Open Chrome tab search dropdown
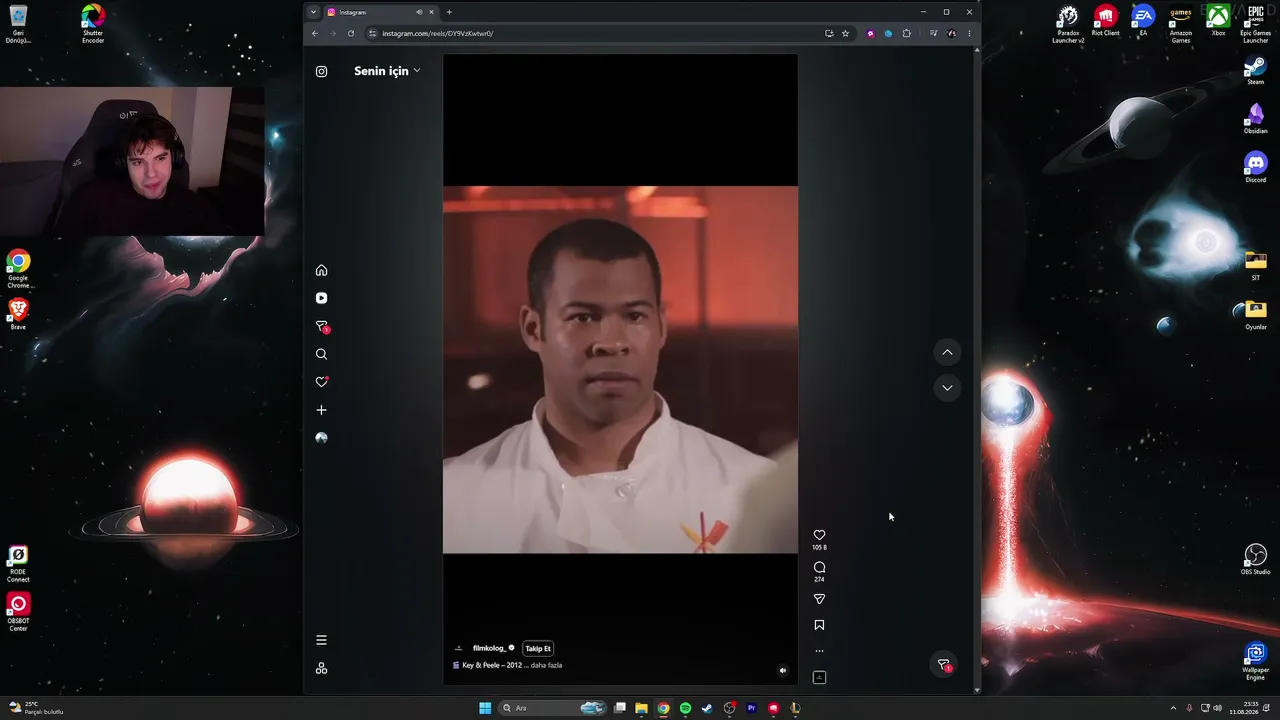The image size is (1280, 720). click(313, 12)
